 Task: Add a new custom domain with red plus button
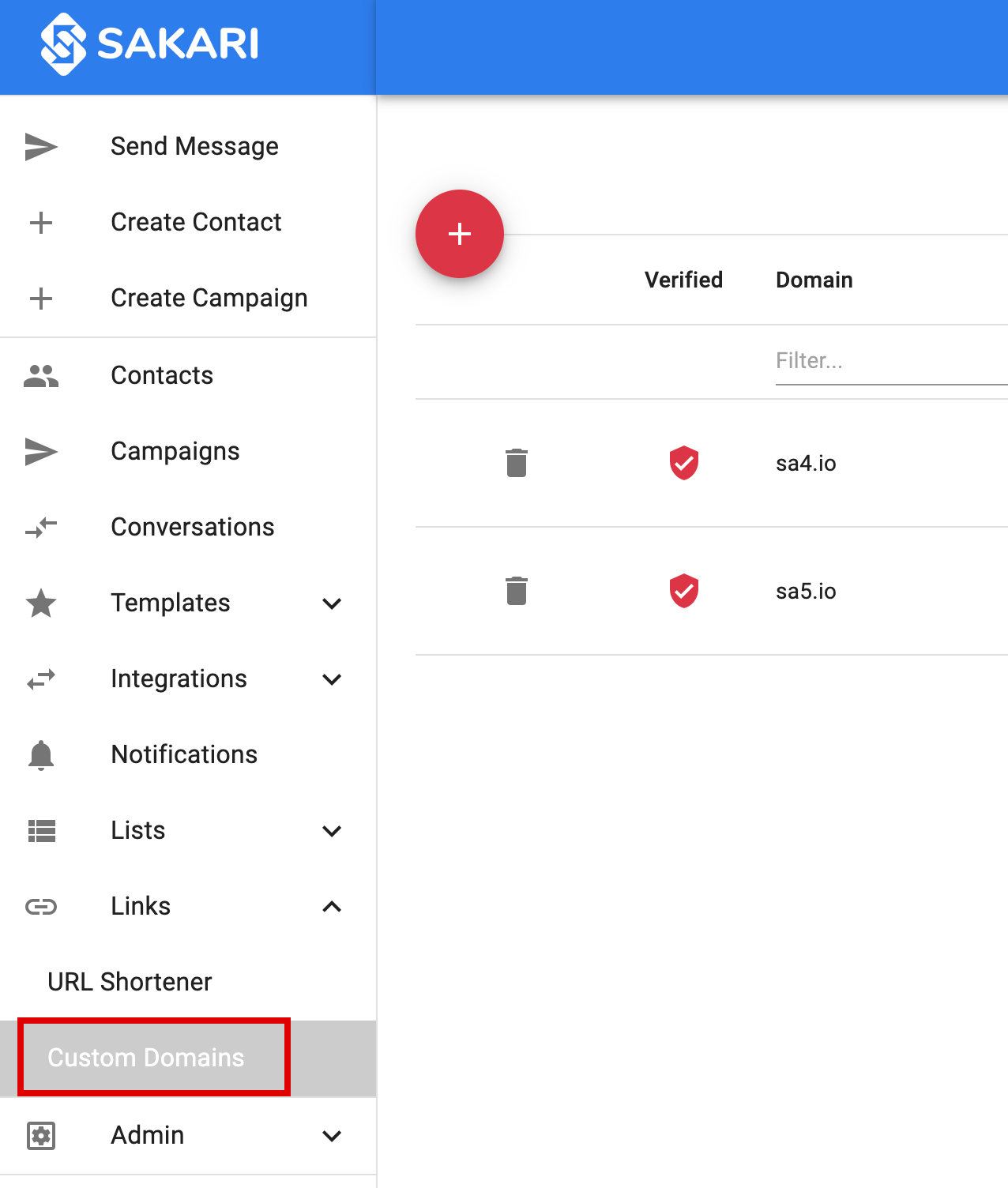(460, 234)
